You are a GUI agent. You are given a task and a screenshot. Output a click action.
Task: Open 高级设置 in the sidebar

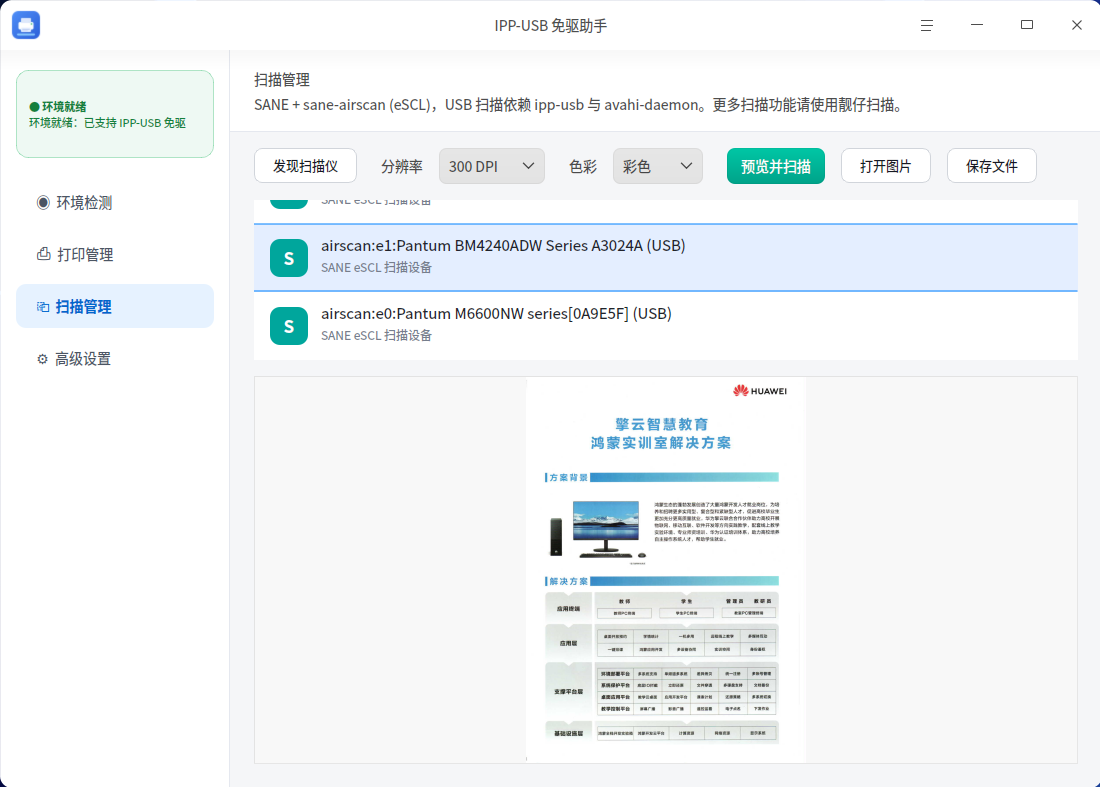(115, 358)
